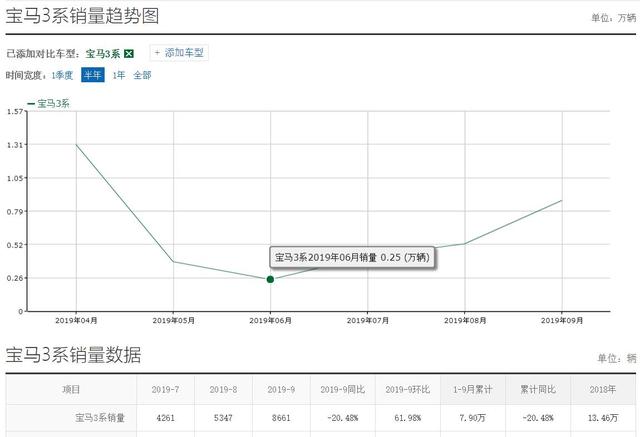Click the 2019年04月 axis label
640x437 pixels.
click(76, 321)
